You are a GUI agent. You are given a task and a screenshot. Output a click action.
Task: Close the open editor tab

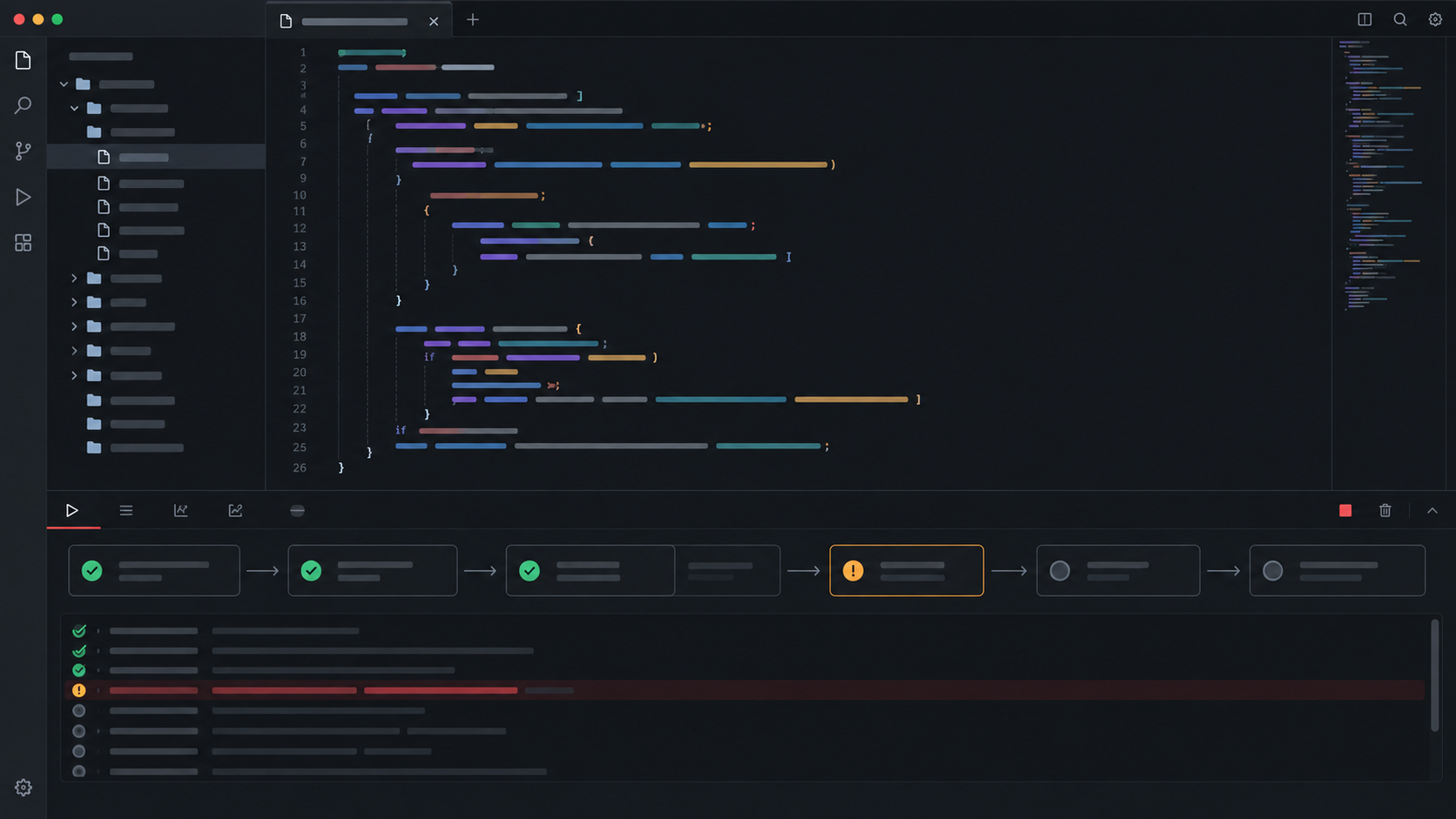[434, 21]
